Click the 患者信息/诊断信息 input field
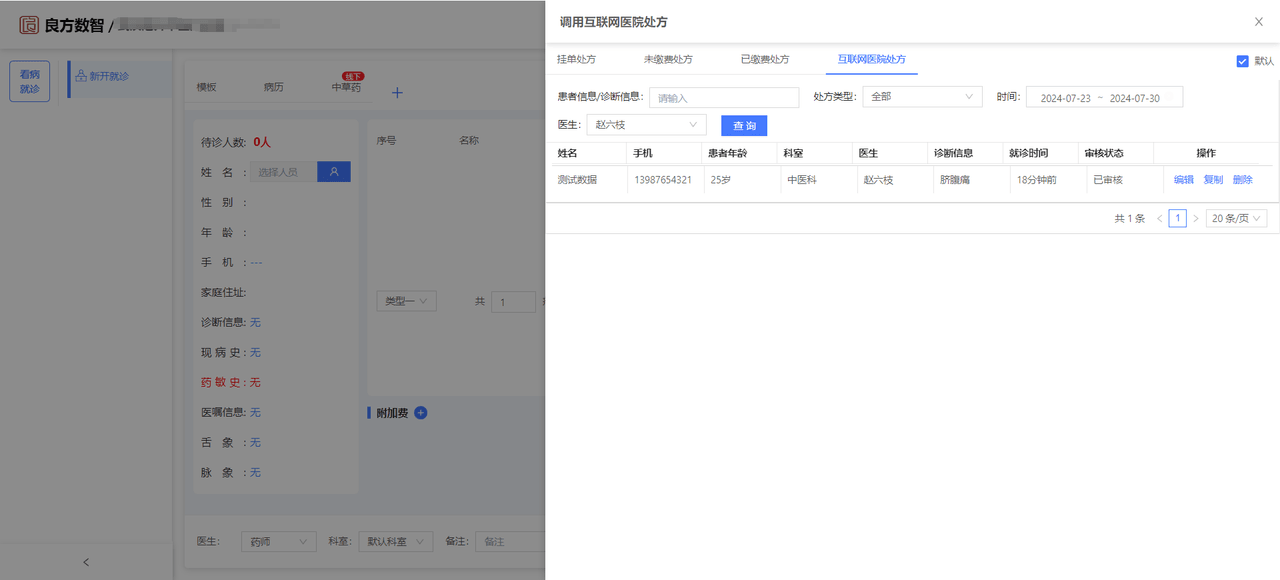The width and height of the screenshot is (1280, 580). [724, 98]
